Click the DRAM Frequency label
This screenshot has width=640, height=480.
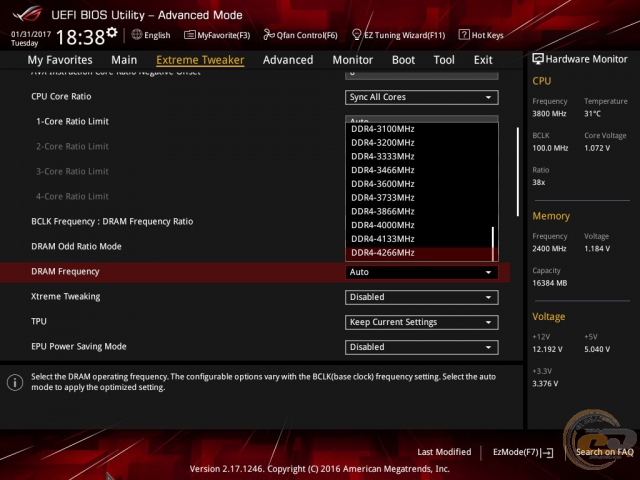pos(65,271)
